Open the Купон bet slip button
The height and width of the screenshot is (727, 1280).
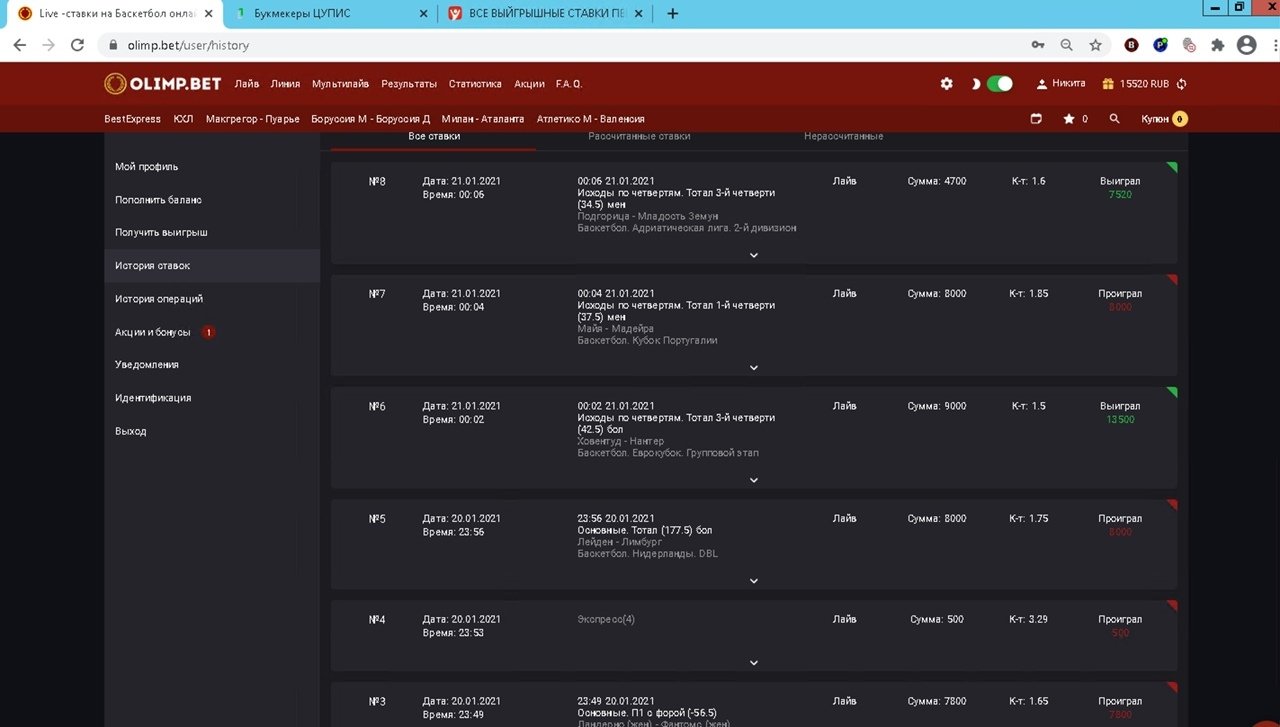pyautogui.click(x=1163, y=119)
